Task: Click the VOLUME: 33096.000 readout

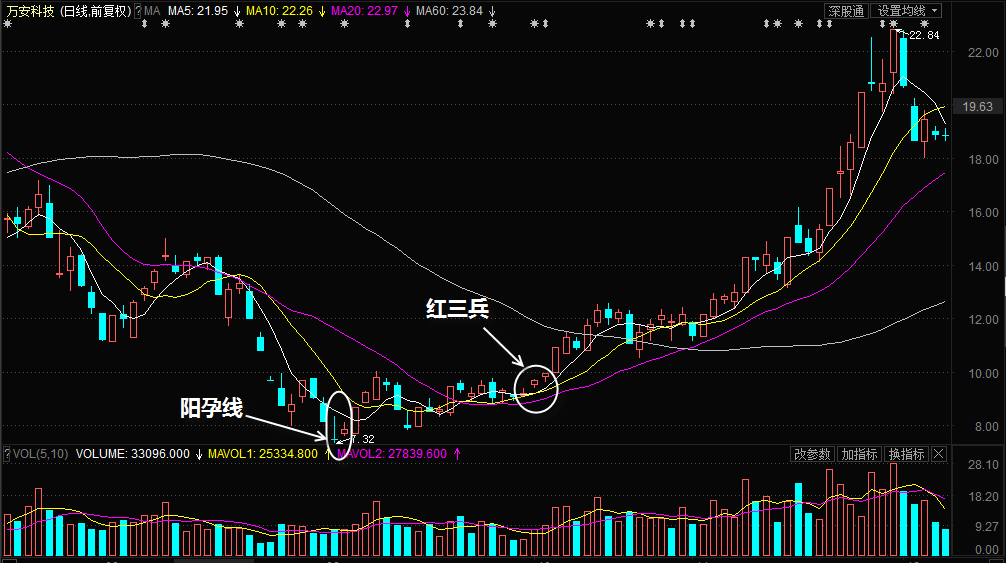Action: coord(133,454)
